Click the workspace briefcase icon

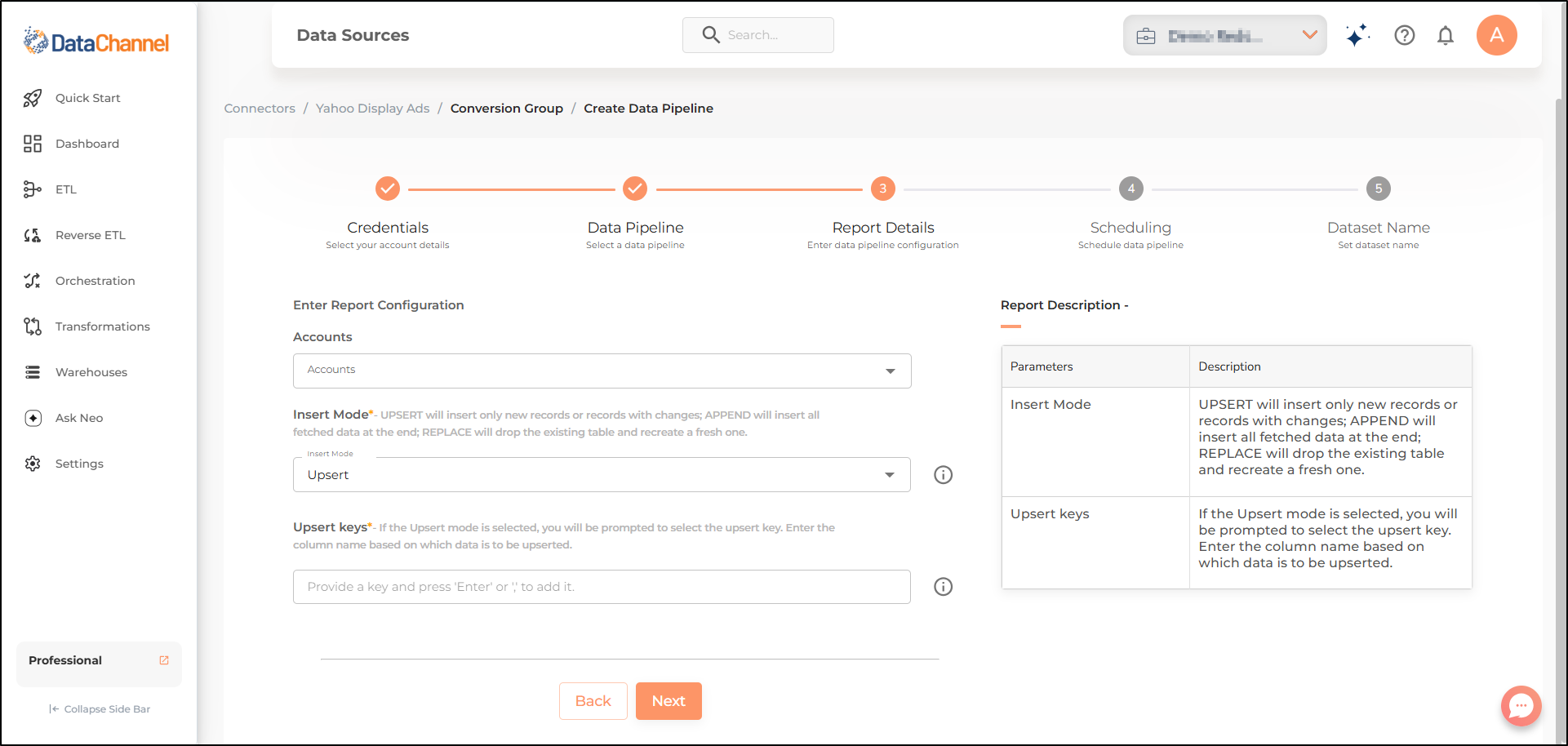[1146, 36]
